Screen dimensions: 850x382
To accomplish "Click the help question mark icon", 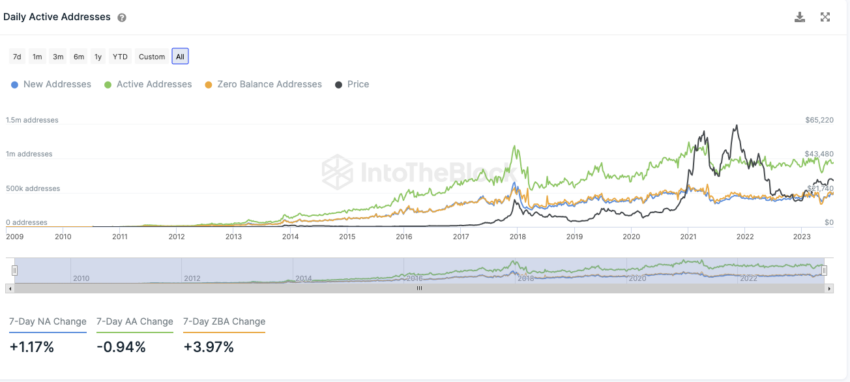I will pyautogui.click(x=122, y=18).
